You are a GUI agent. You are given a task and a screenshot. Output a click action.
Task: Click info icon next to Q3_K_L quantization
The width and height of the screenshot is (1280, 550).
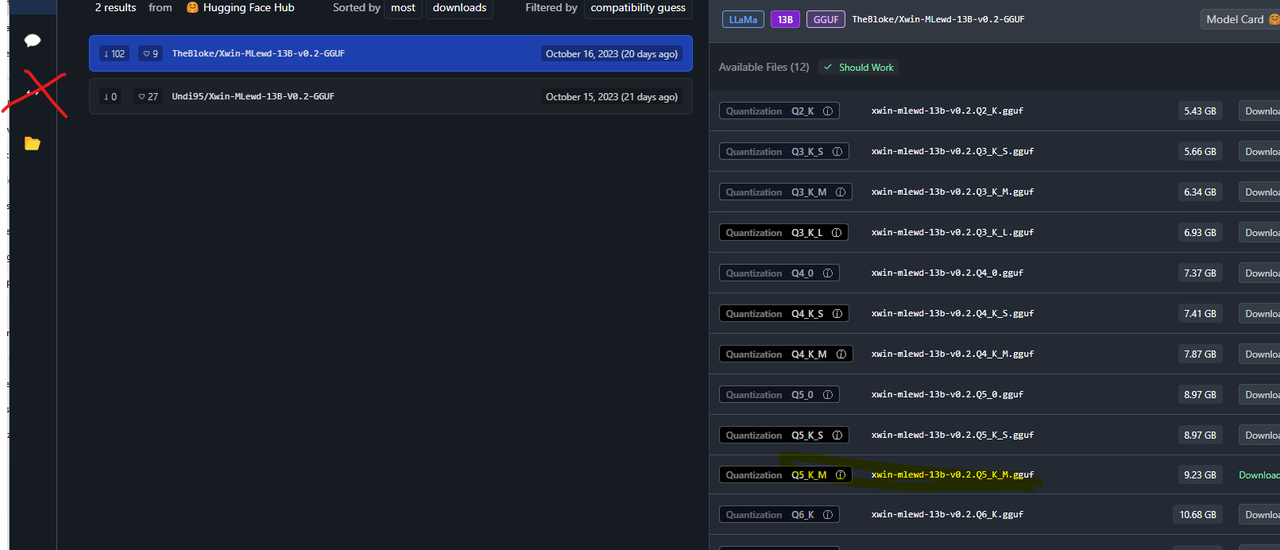tap(837, 233)
